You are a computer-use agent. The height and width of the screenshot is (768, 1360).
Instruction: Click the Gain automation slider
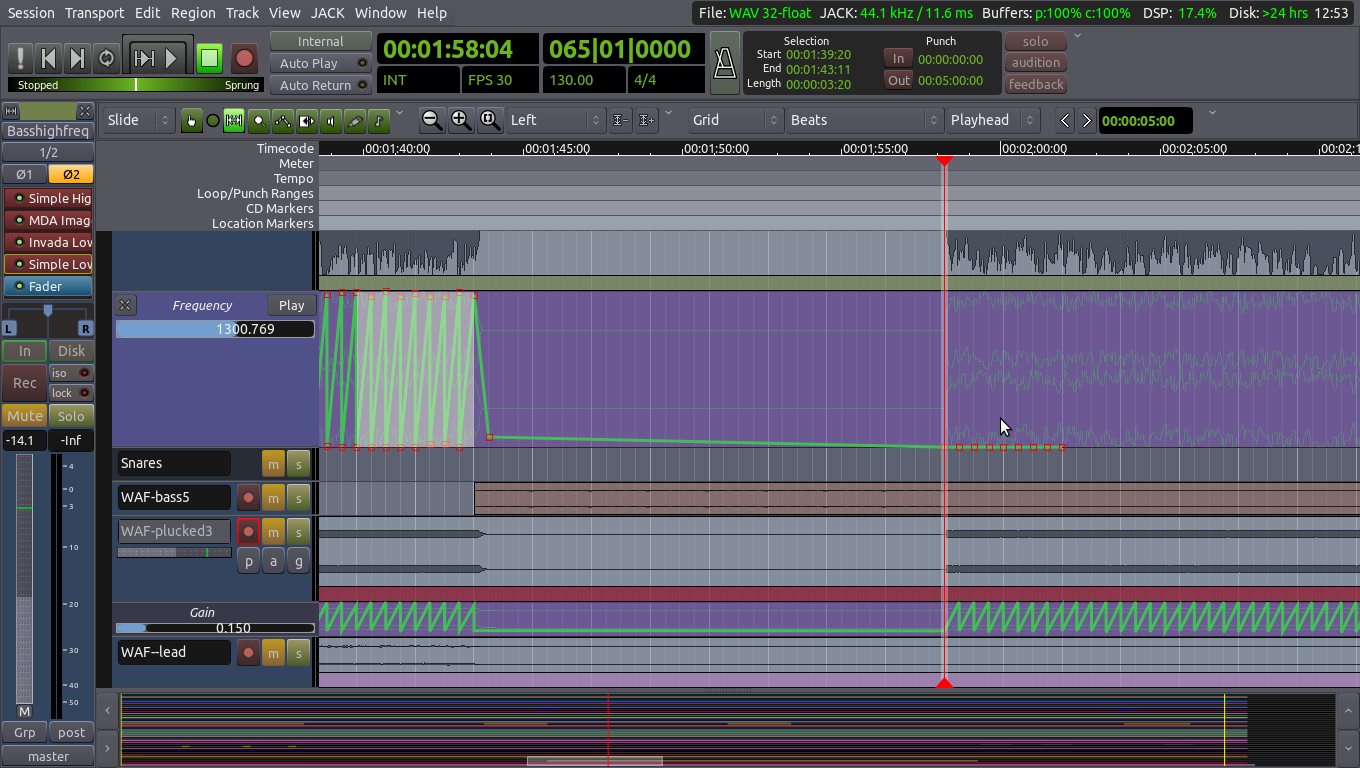pos(215,628)
